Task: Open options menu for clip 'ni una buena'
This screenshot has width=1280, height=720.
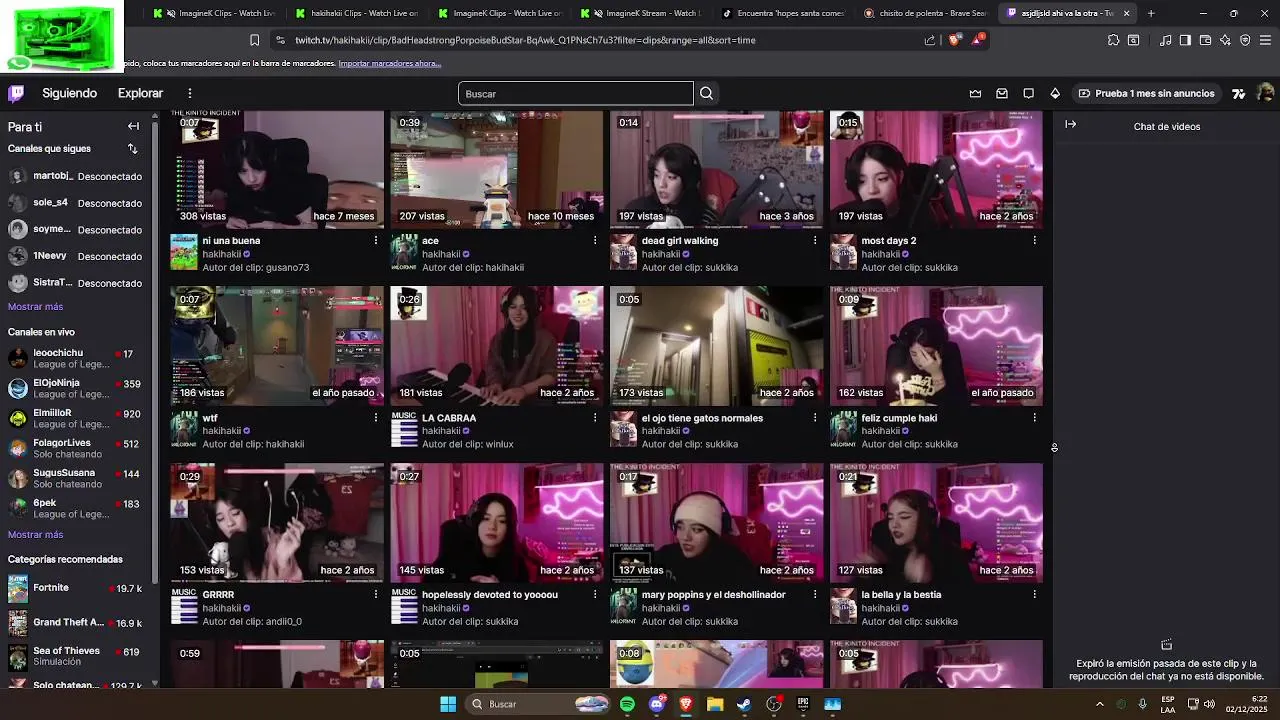Action: pos(376,240)
